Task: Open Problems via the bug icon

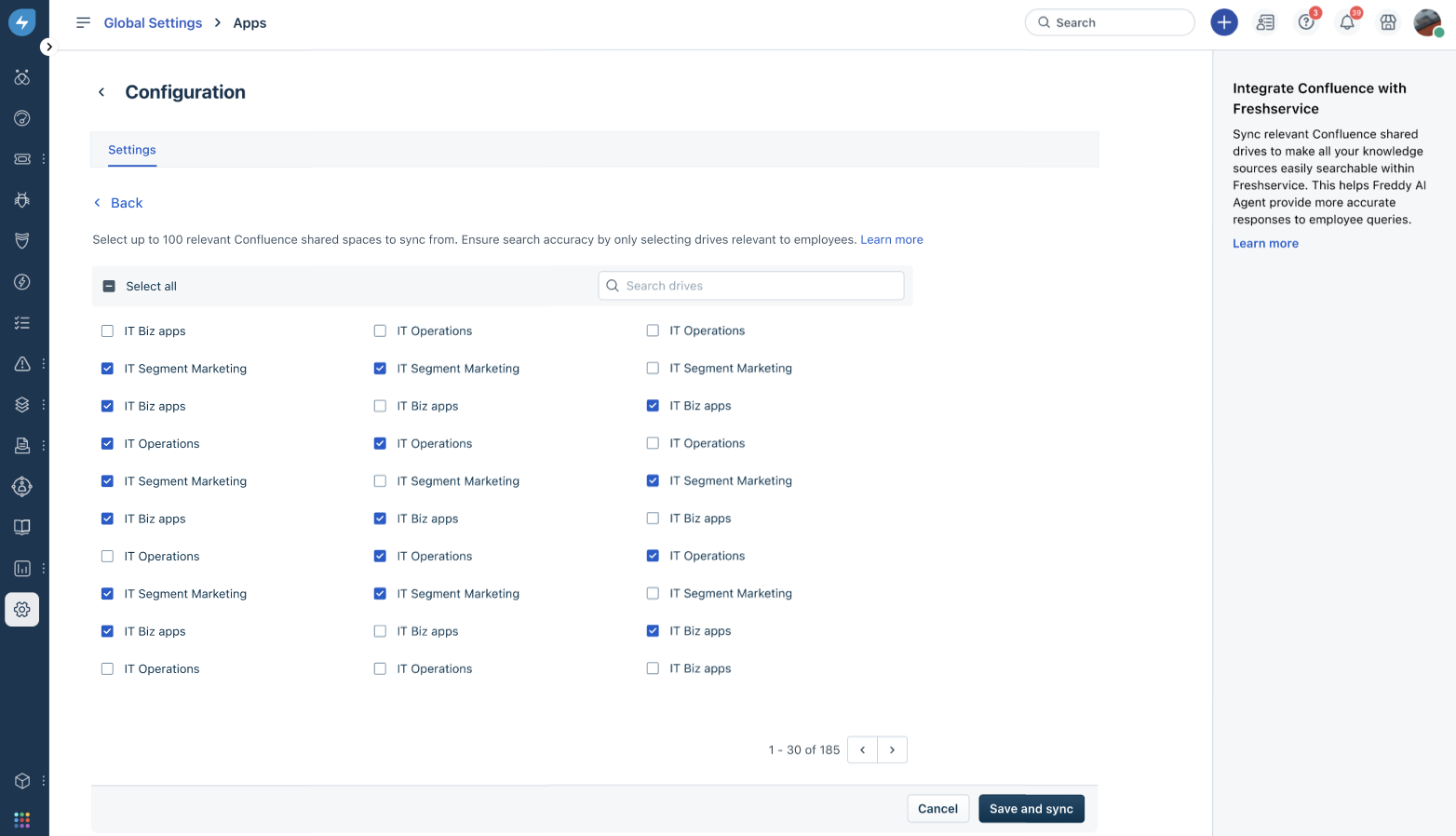Action: coord(22,200)
